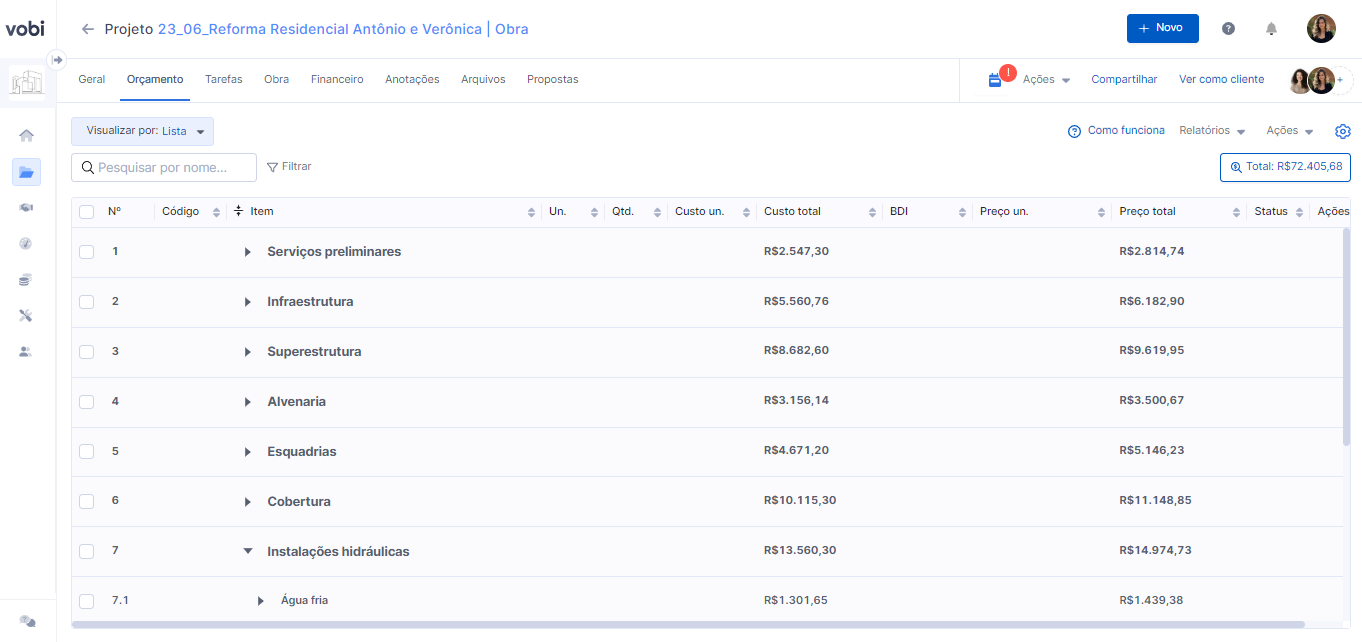Screen dimensions: 1362x642
Task: Open the tools sidebar icon
Action: tap(26, 316)
